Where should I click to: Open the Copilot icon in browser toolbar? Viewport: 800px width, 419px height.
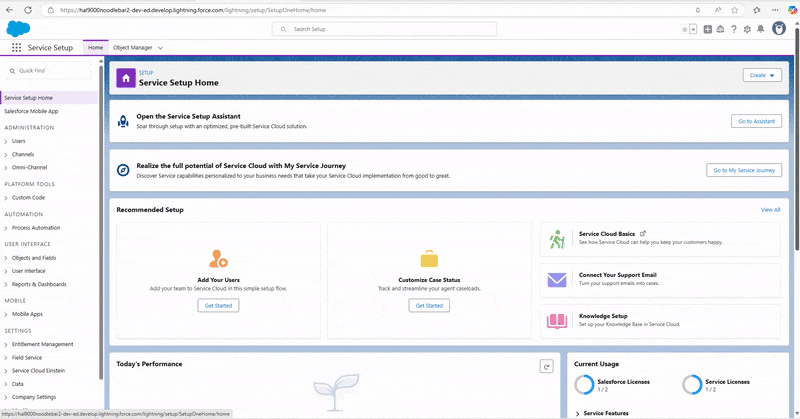coord(792,10)
